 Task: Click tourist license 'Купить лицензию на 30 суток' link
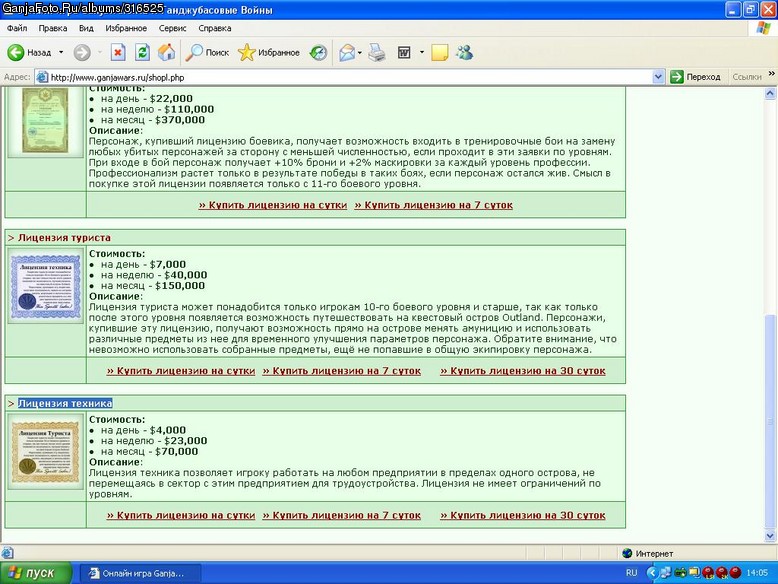[x=522, y=371]
